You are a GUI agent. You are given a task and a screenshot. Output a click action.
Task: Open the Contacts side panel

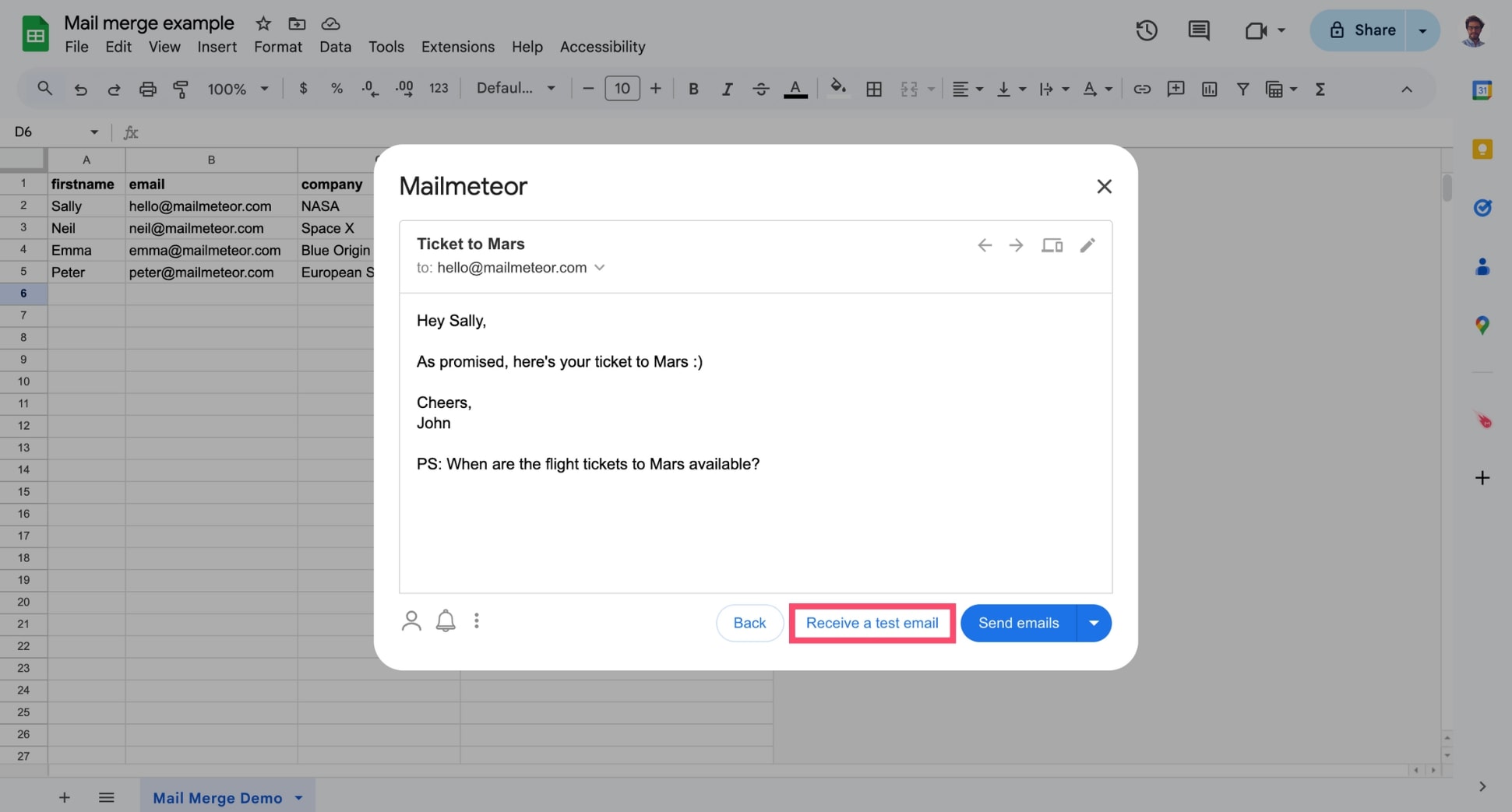1482,267
